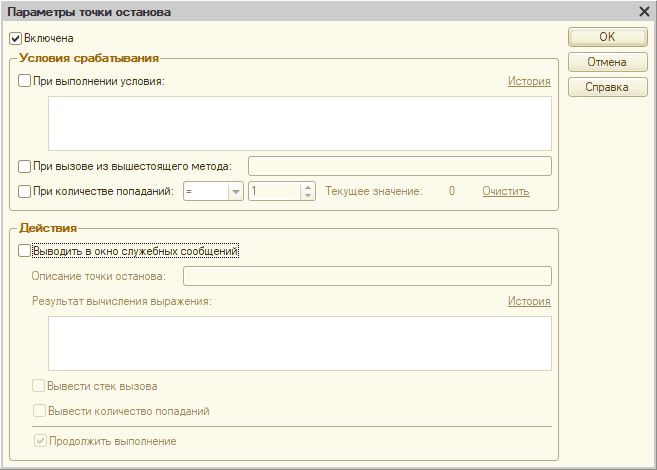This screenshot has width=657, height=470.
Task: Uncheck the Включена checkbox
Action: pyautogui.click(x=15, y=39)
